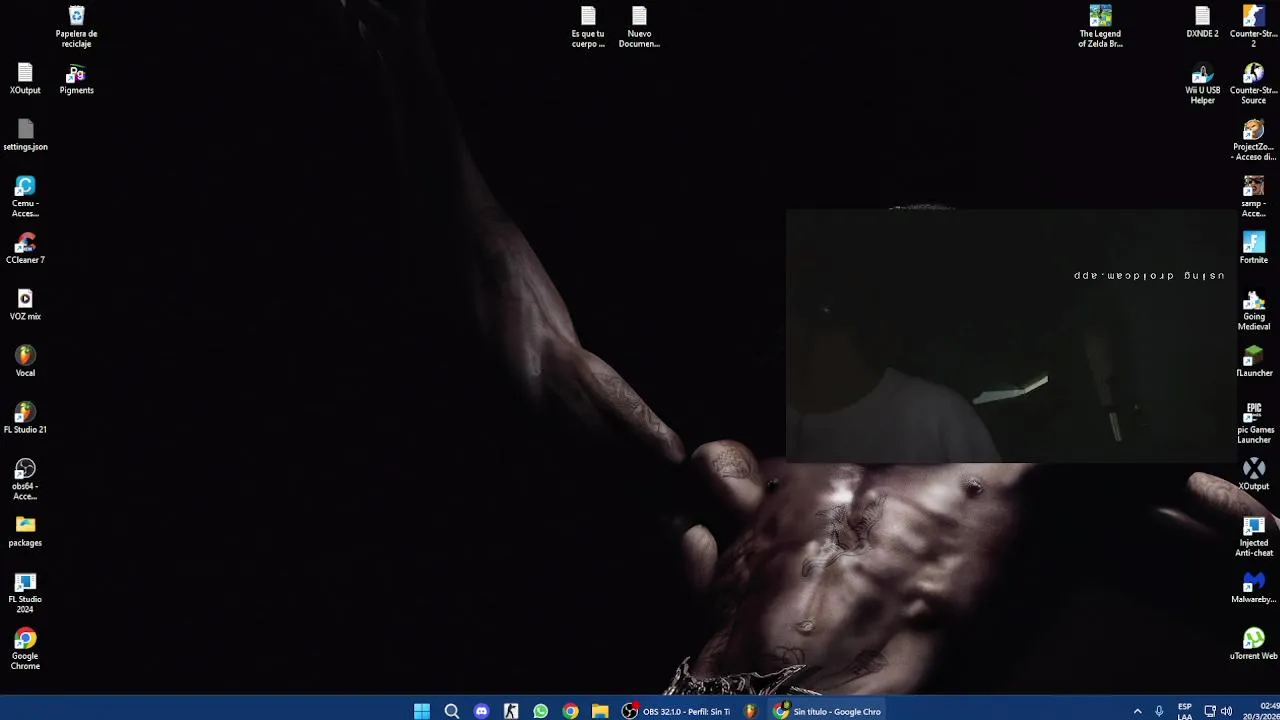Select the DXNDE 2 file
1280x720 pixels.
click(1202, 22)
